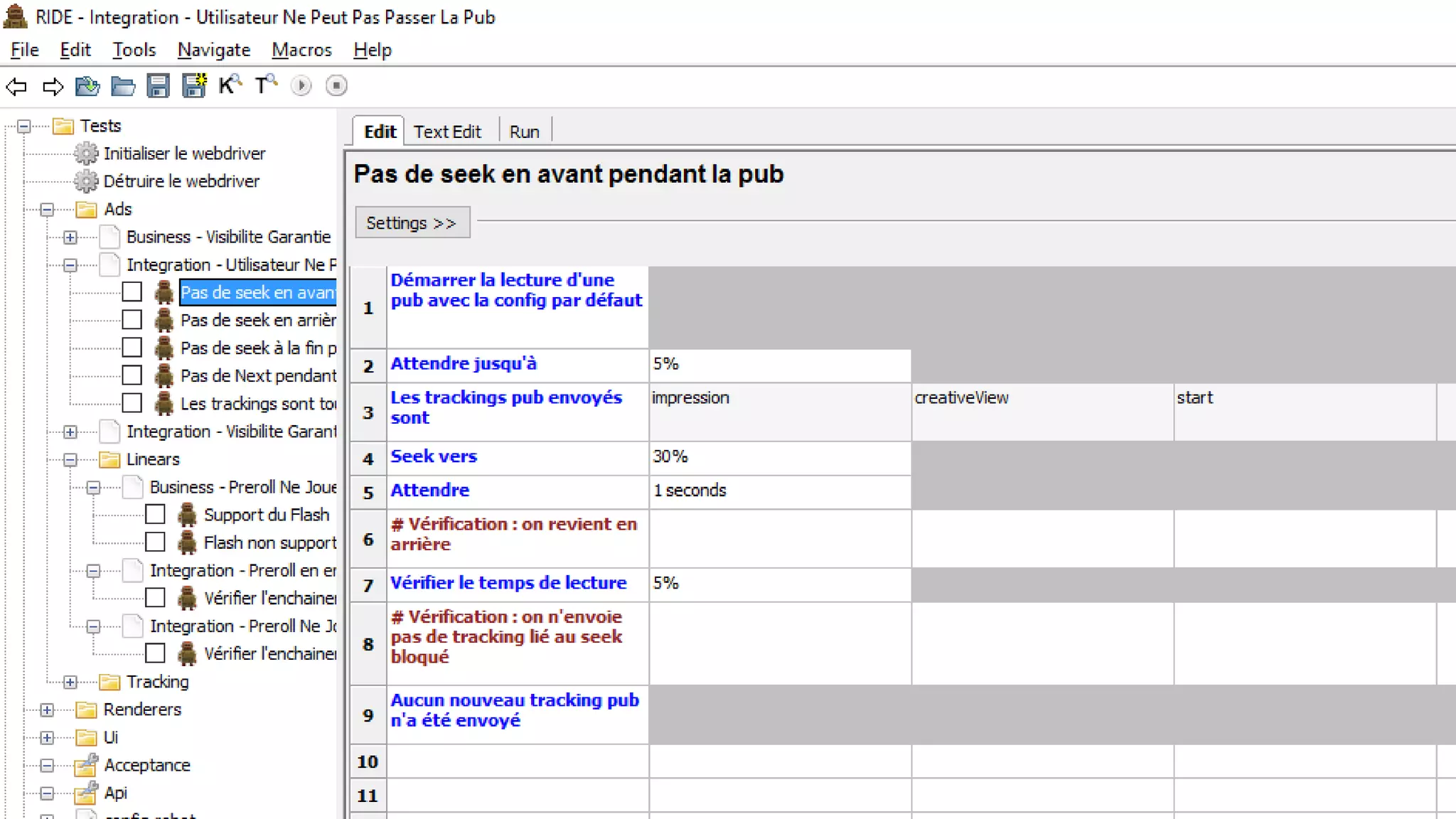Image resolution: width=1456 pixels, height=819 pixels.
Task: Expand Integration - Visibilite Garant suite
Action: coord(70,432)
